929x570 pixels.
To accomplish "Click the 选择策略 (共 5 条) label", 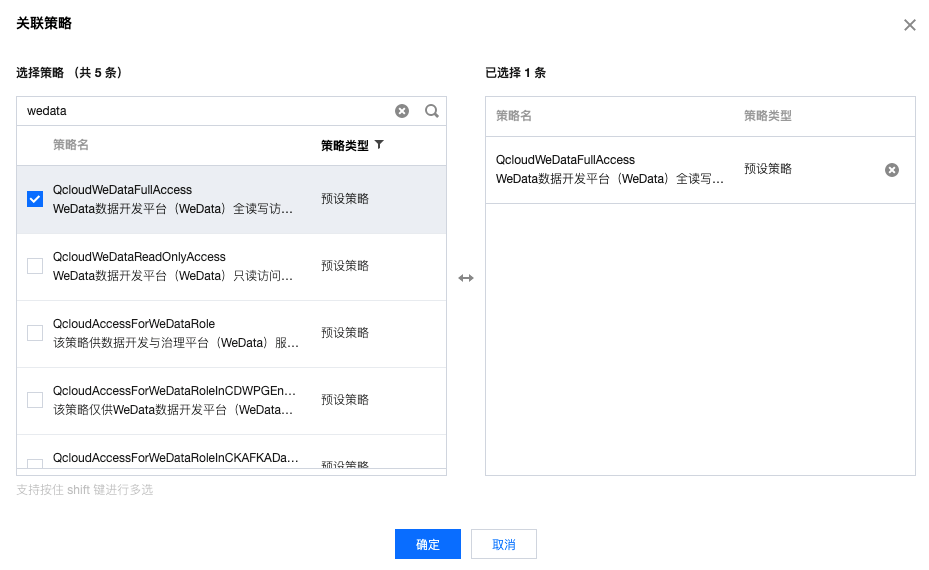I will [69, 72].
